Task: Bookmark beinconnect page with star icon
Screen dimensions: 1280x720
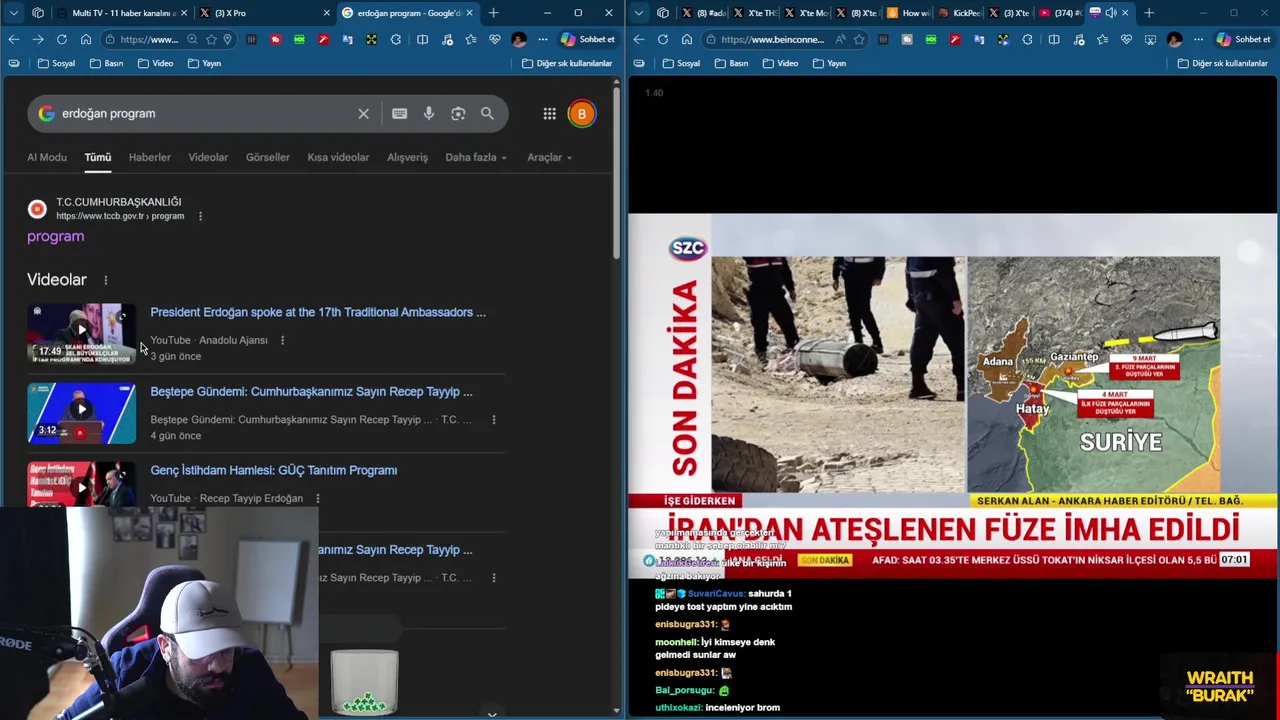Action: [859, 39]
